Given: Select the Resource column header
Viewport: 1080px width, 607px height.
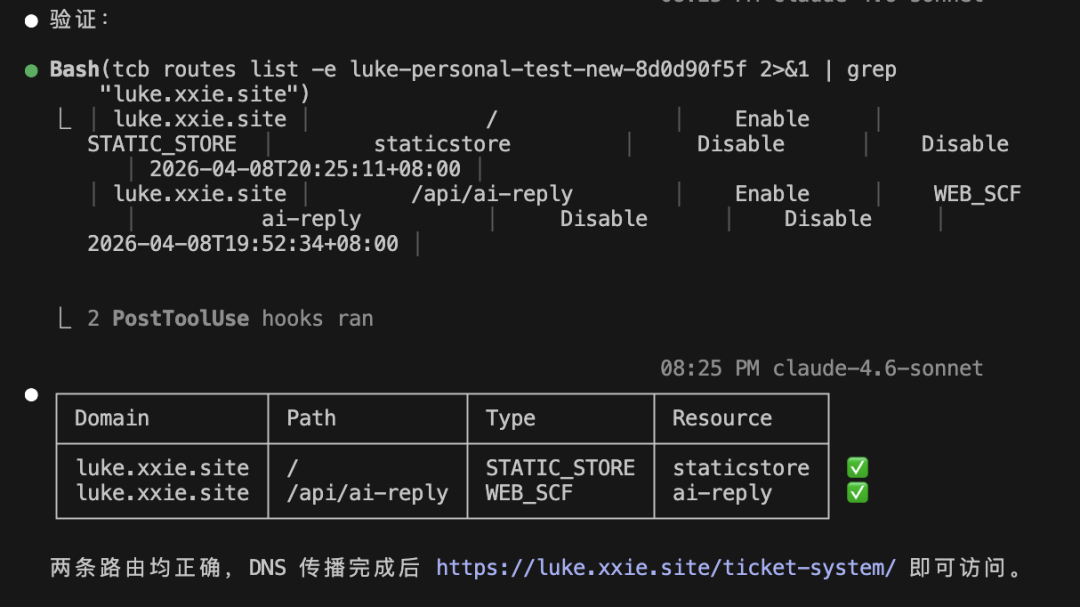Looking at the screenshot, I should [722, 418].
